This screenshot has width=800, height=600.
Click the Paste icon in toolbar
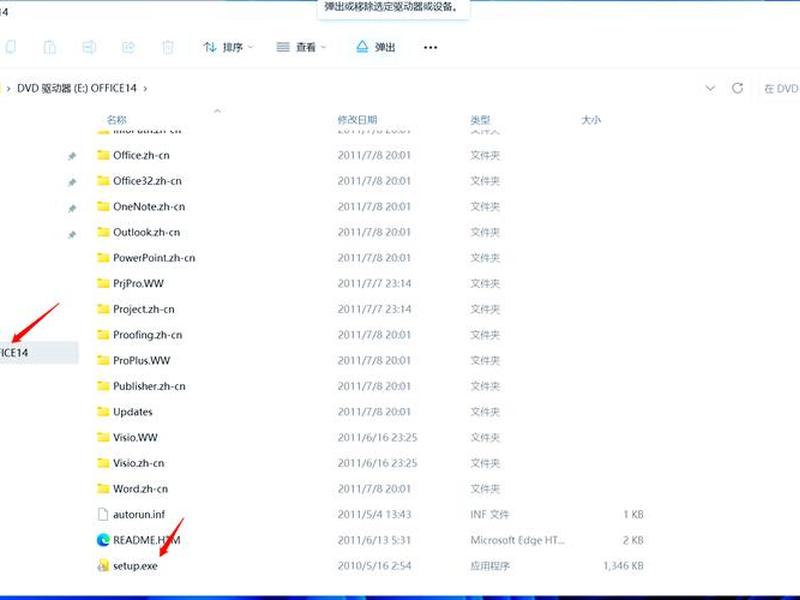49,47
